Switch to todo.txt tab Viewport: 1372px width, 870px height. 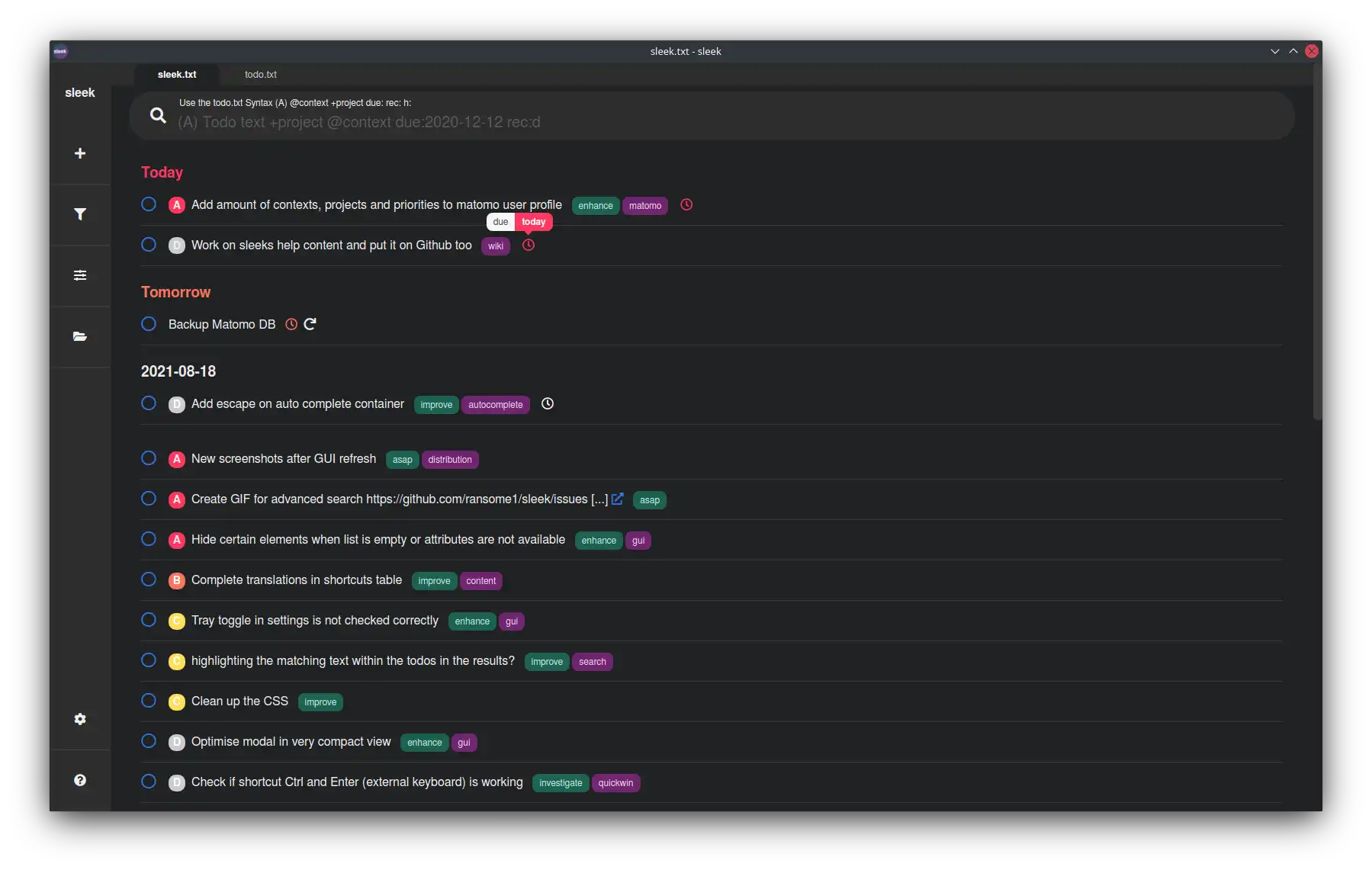tap(261, 74)
